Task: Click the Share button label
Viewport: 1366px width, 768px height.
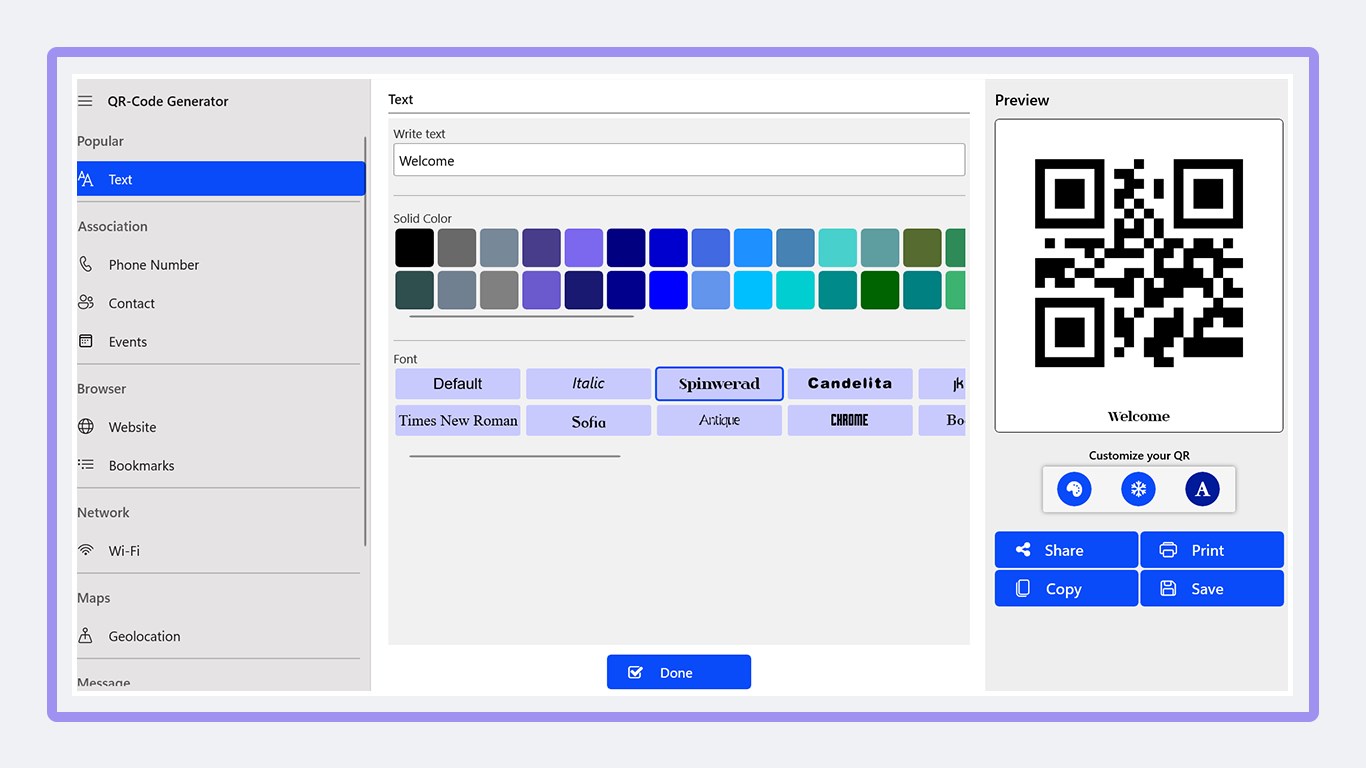Action: tap(1064, 550)
